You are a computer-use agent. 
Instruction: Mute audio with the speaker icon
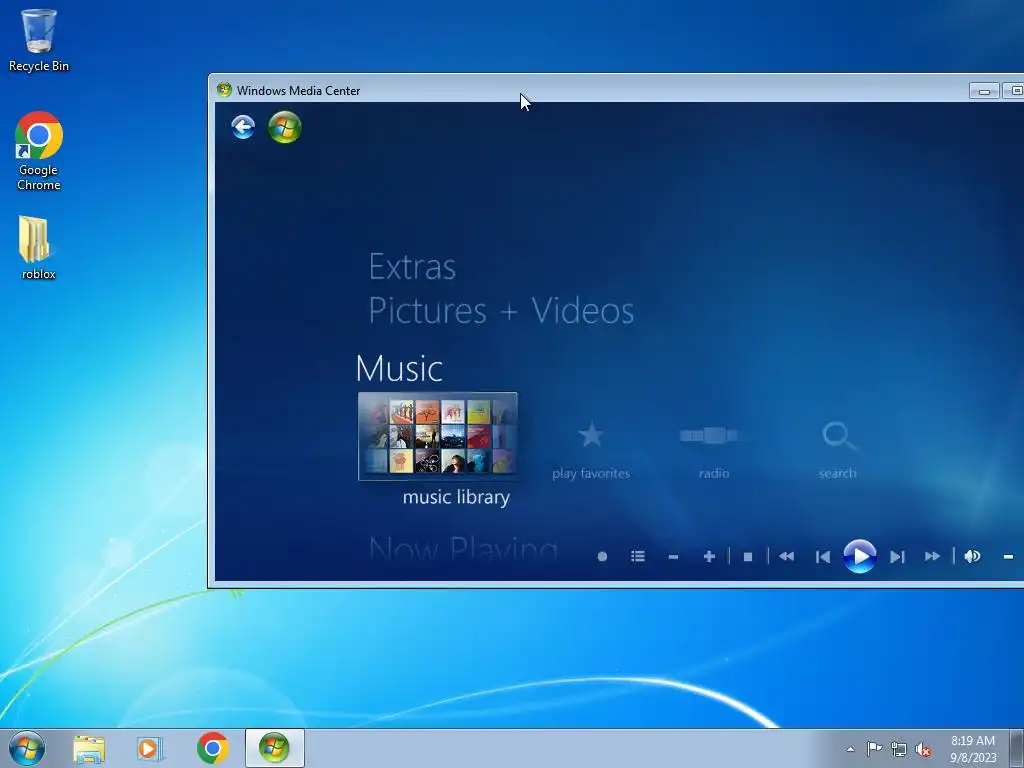click(972, 556)
